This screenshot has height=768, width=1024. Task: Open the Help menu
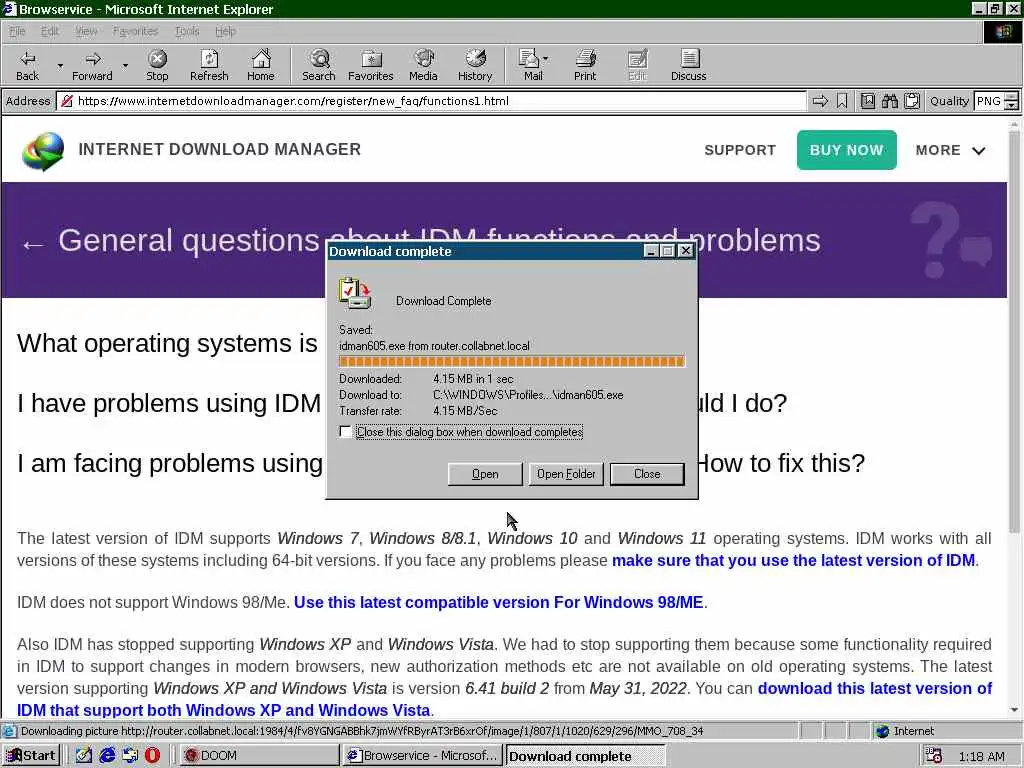click(x=225, y=31)
